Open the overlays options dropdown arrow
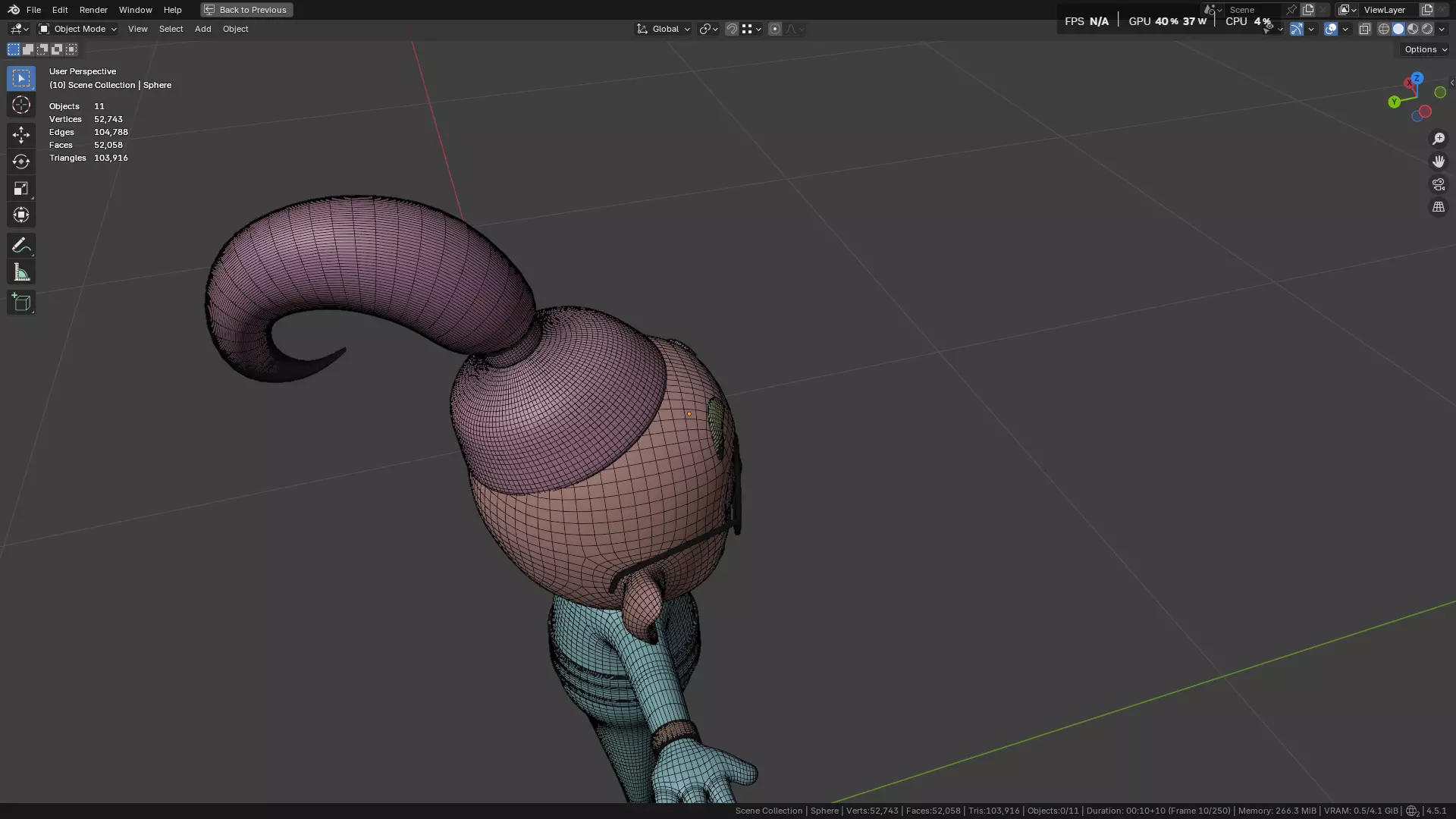This screenshot has width=1456, height=819. (1345, 29)
